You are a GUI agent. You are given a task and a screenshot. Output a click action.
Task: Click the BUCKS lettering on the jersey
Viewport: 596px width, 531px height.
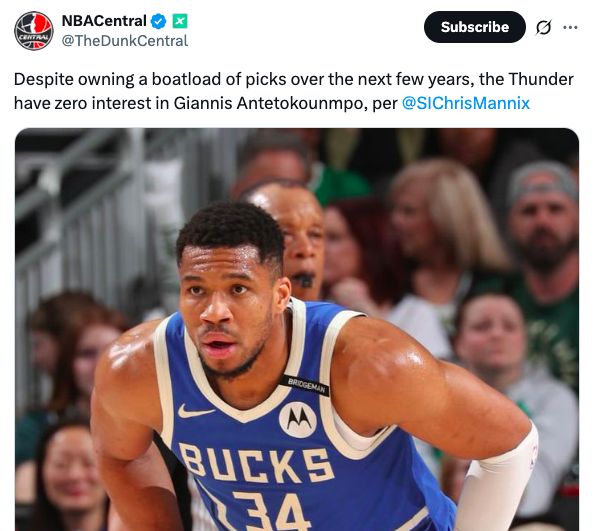256,463
